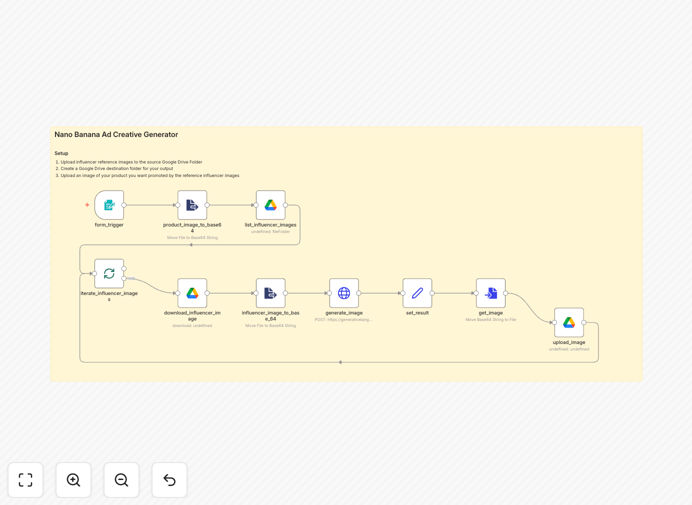Image resolution: width=692 pixels, height=505 pixels.
Task: Zoom out of the canvas
Action: [121, 480]
